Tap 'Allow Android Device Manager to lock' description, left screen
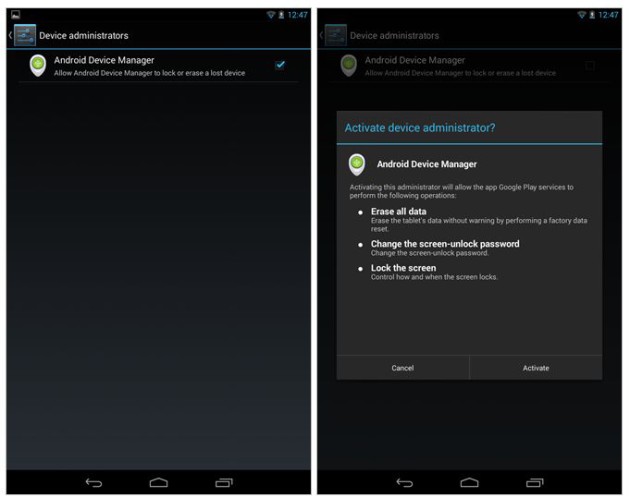 (149, 73)
